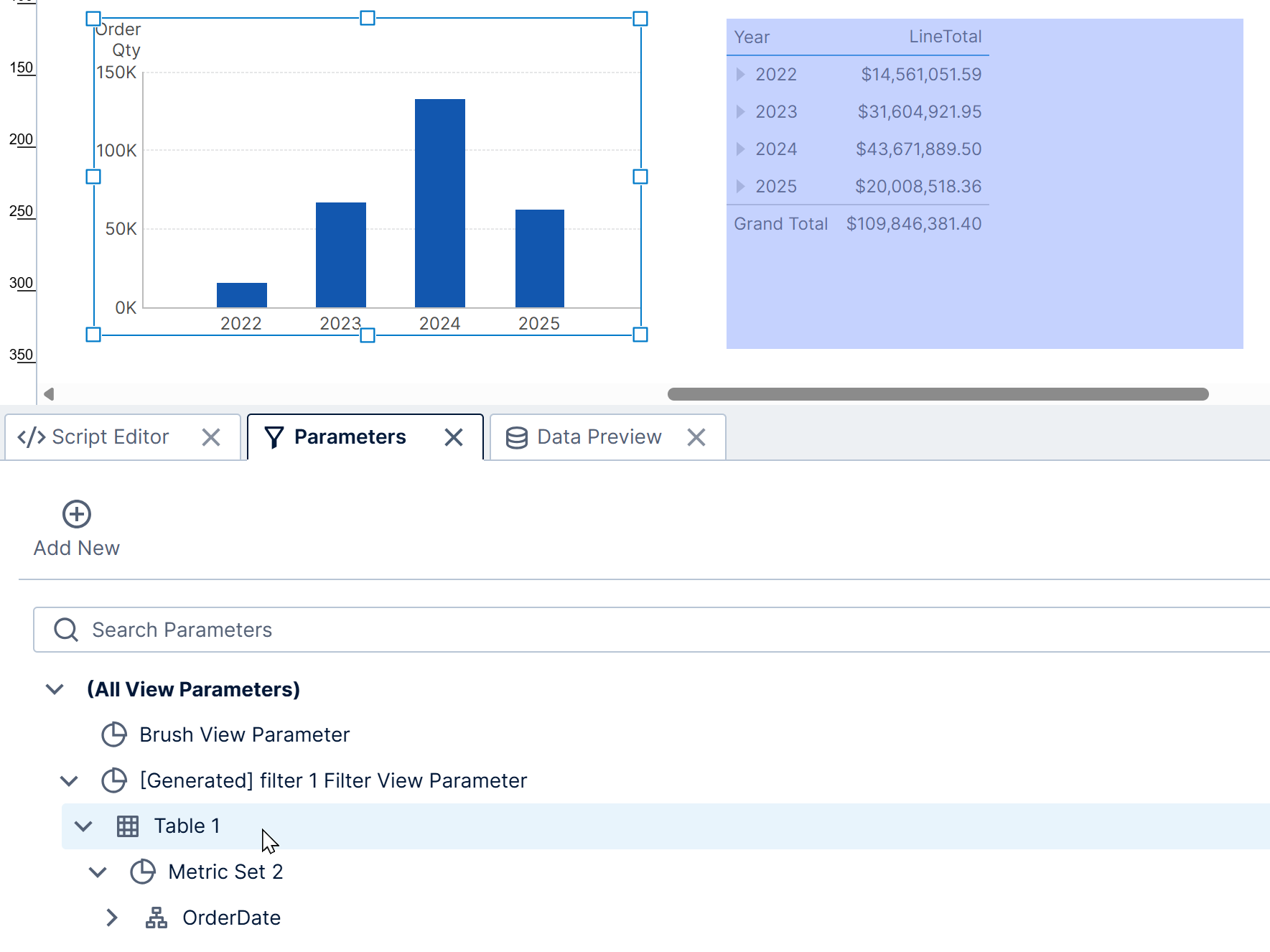
Task: Select the (All View Parameters) label
Action: [194, 689]
